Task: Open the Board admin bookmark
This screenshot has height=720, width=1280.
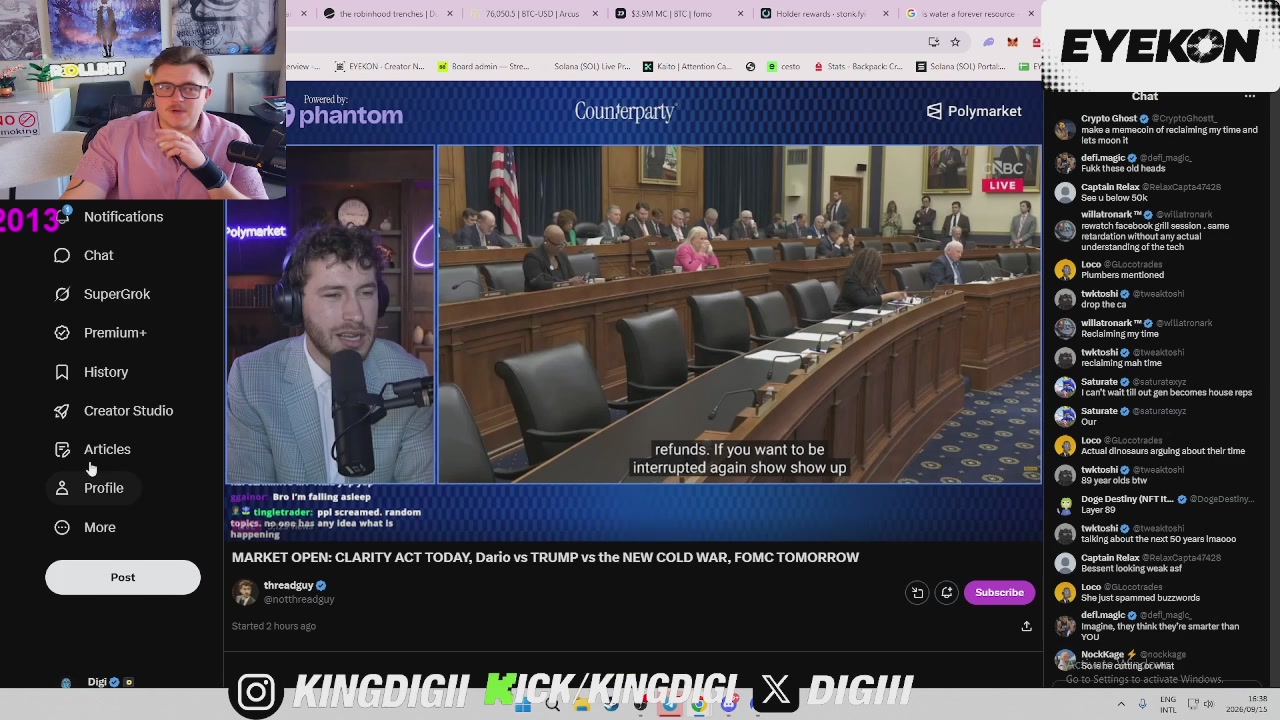Action: [x=483, y=67]
